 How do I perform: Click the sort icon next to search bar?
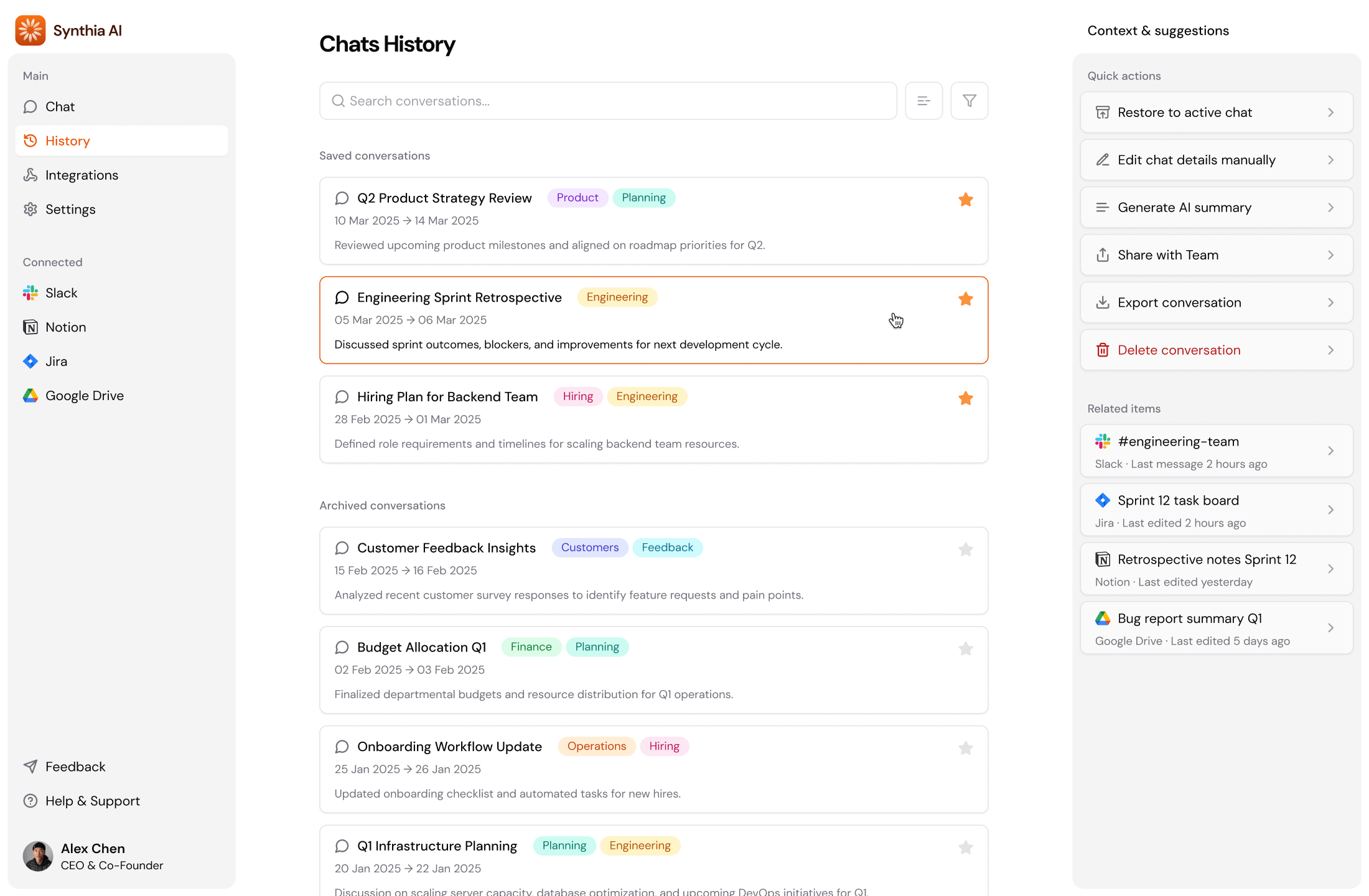(923, 100)
